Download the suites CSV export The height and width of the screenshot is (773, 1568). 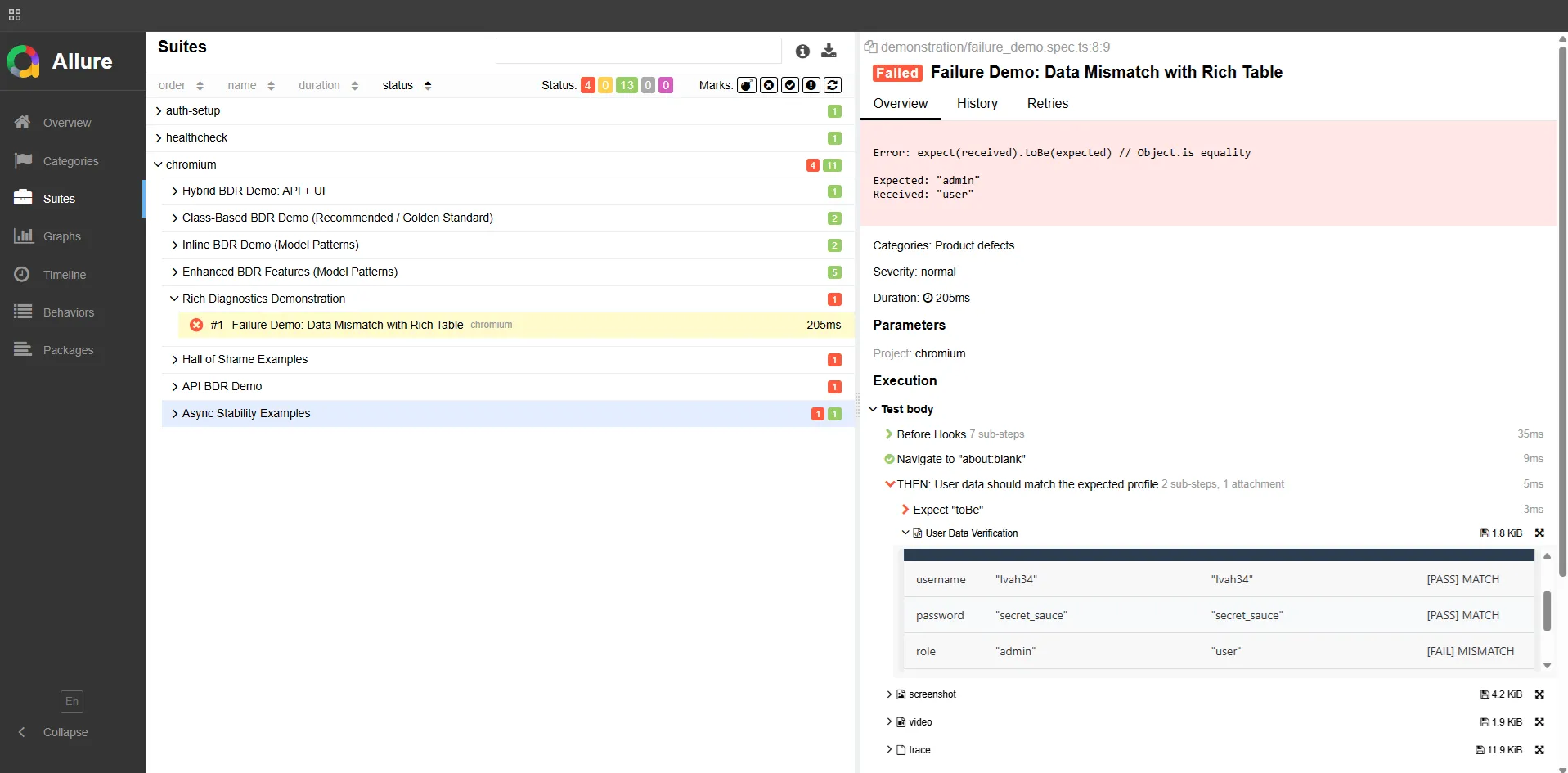[829, 51]
